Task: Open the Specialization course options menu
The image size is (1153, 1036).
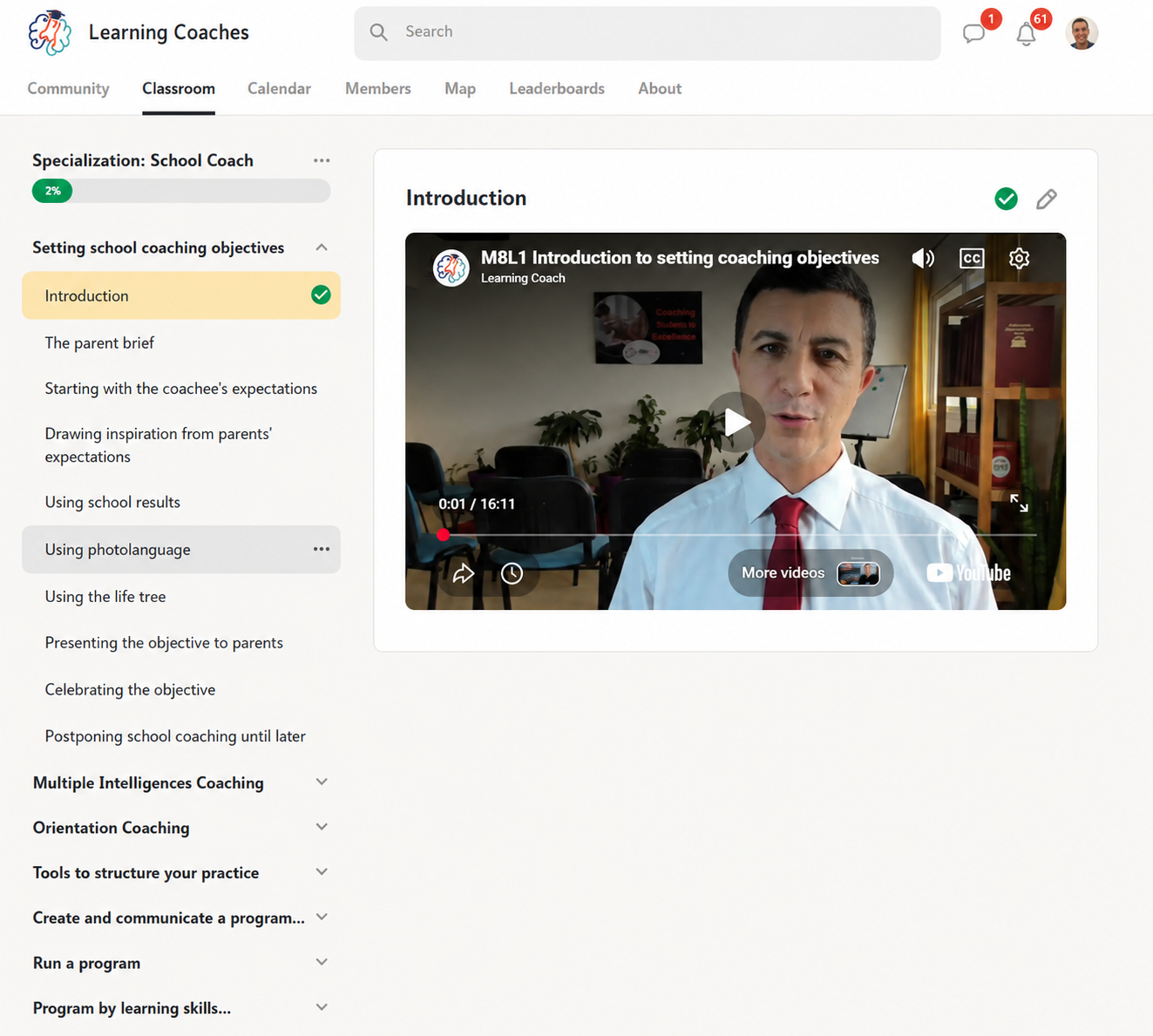Action: 322,160
